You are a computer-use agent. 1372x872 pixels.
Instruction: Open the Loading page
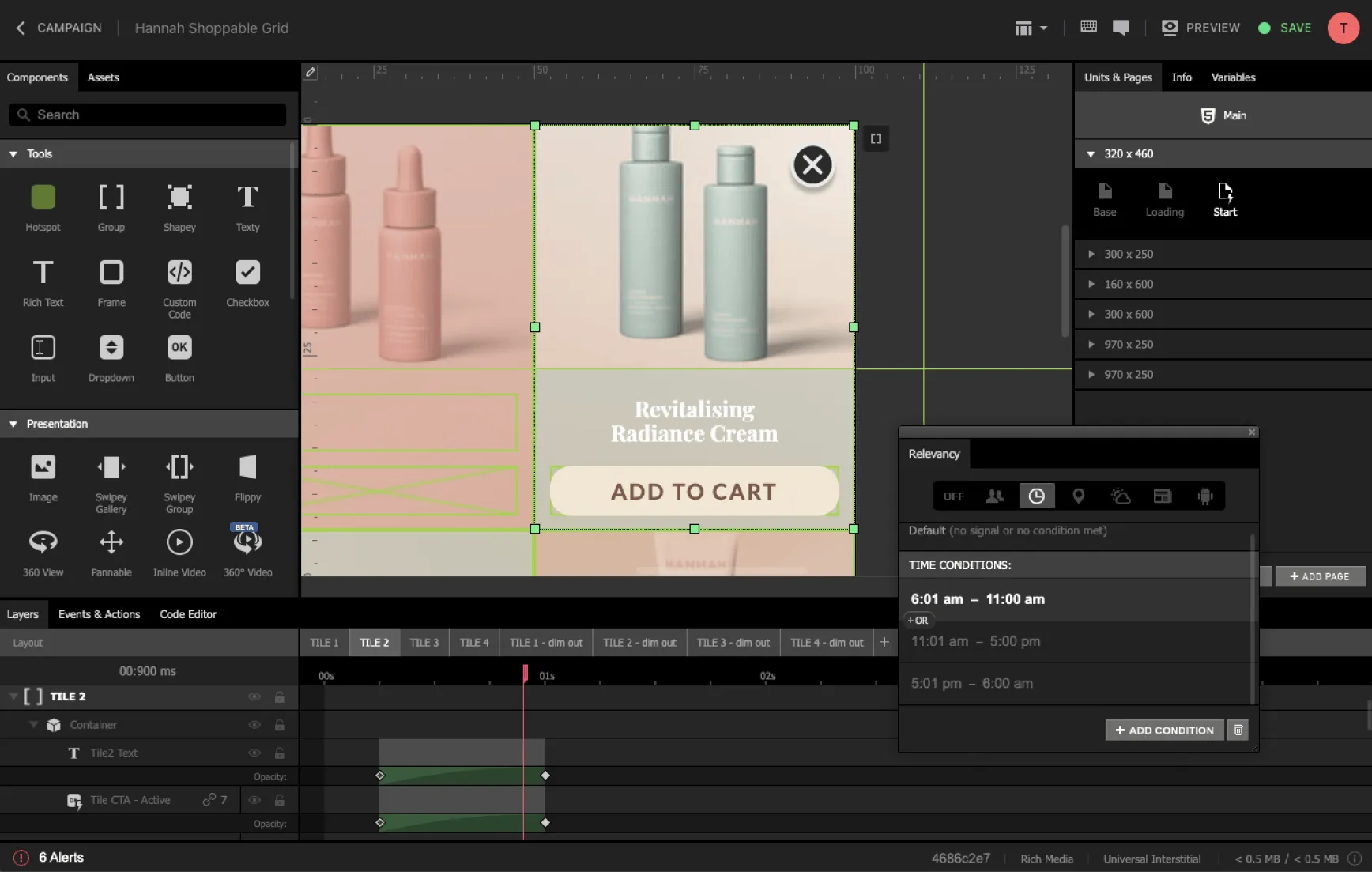1165,199
